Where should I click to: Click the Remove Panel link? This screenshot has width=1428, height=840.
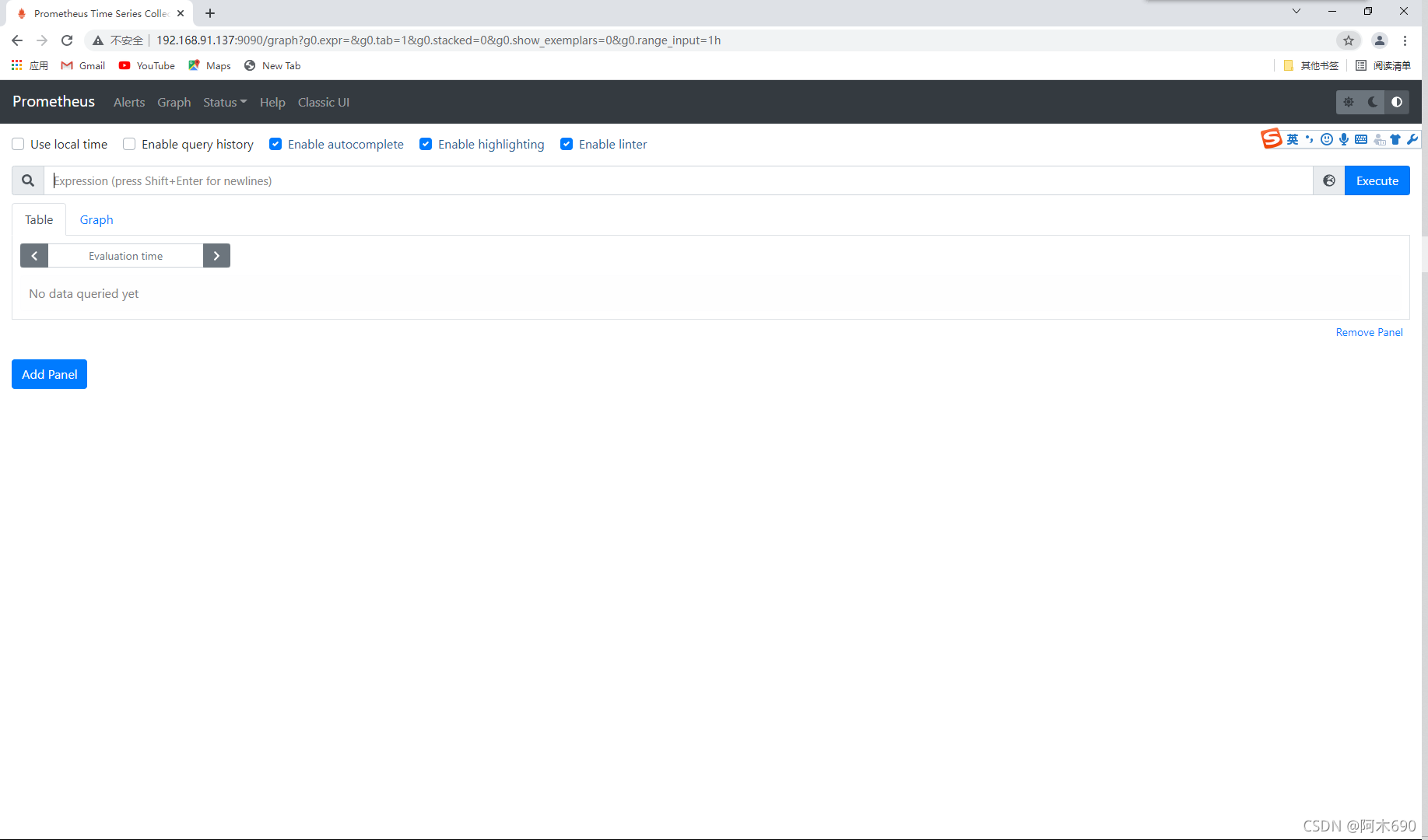1369,332
